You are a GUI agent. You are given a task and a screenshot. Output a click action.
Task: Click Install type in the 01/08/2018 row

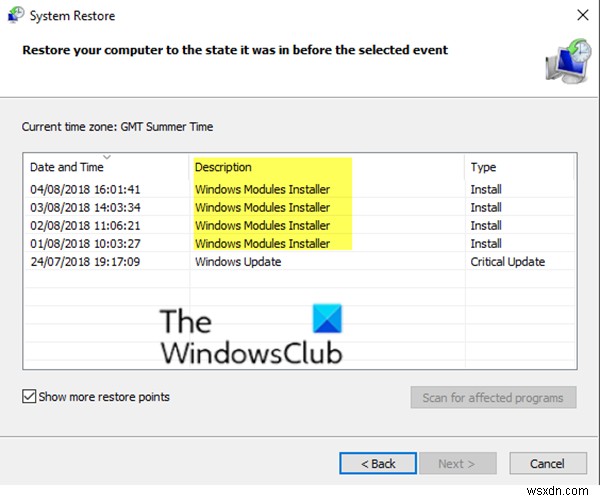(x=486, y=243)
